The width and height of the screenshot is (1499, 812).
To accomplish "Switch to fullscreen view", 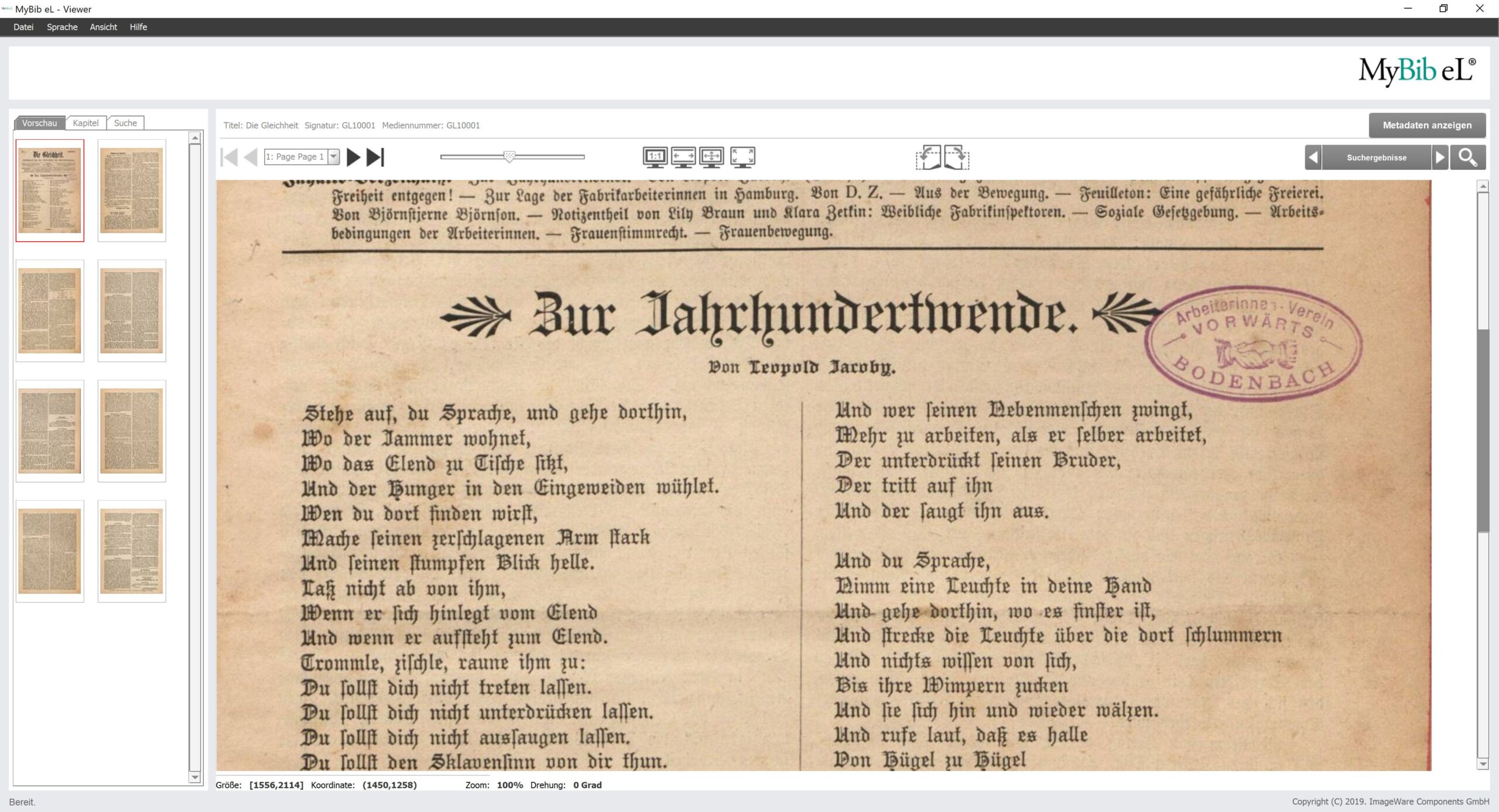I will point(742,157).
